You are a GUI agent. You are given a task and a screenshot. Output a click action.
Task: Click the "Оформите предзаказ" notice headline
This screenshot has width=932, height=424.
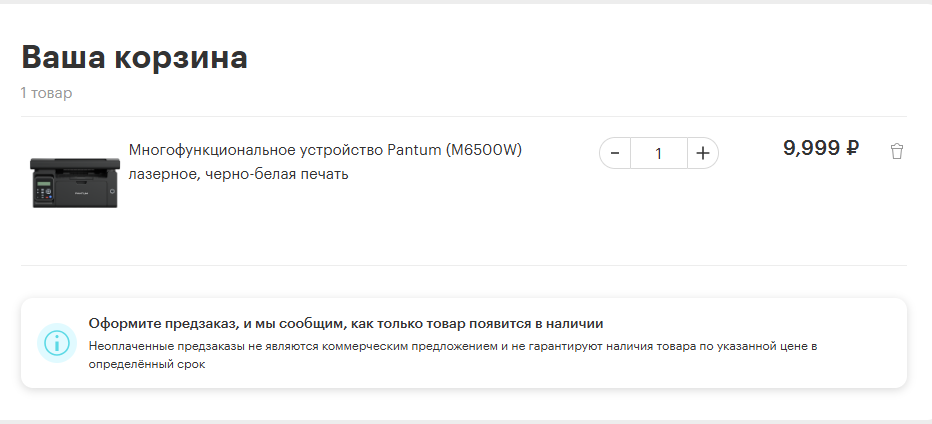[x=345, y=324]
